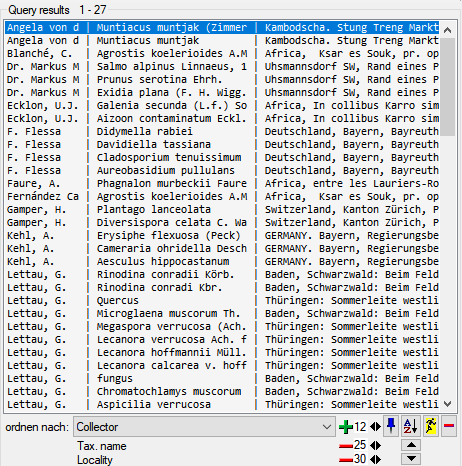The height and width of the screenshot is (466, 462).
Task: Click the A-Z sort order icon
Action: (x=410, y=426)
